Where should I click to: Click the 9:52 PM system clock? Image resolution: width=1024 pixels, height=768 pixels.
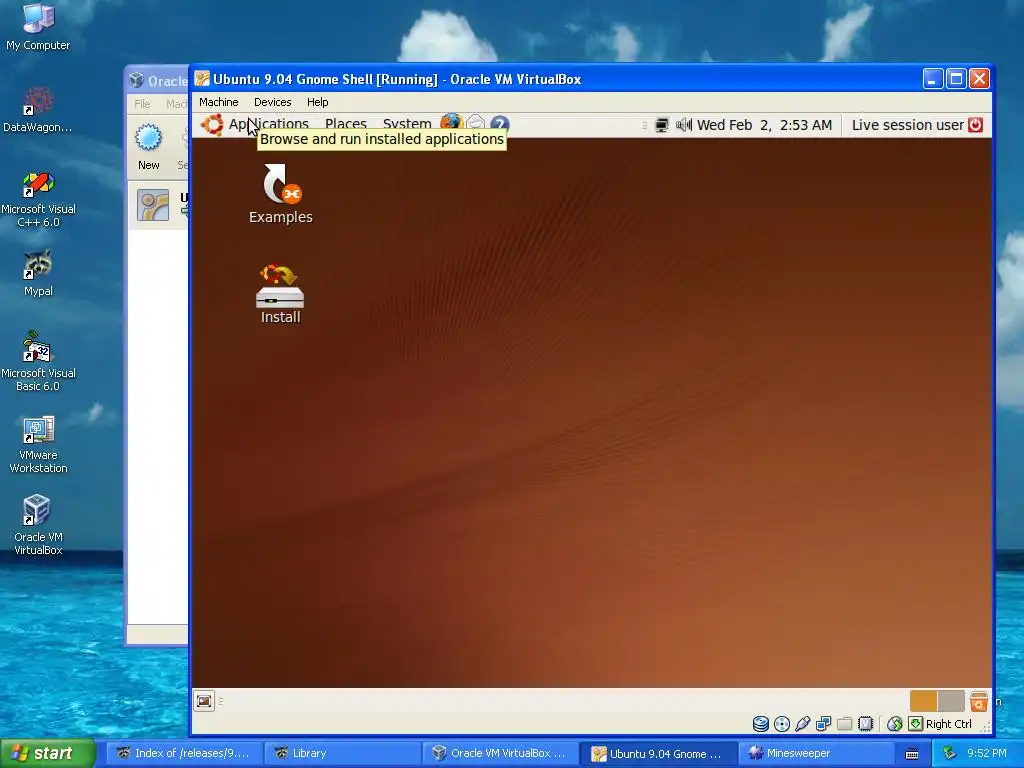pyautogui.click(x=987, y=753)
